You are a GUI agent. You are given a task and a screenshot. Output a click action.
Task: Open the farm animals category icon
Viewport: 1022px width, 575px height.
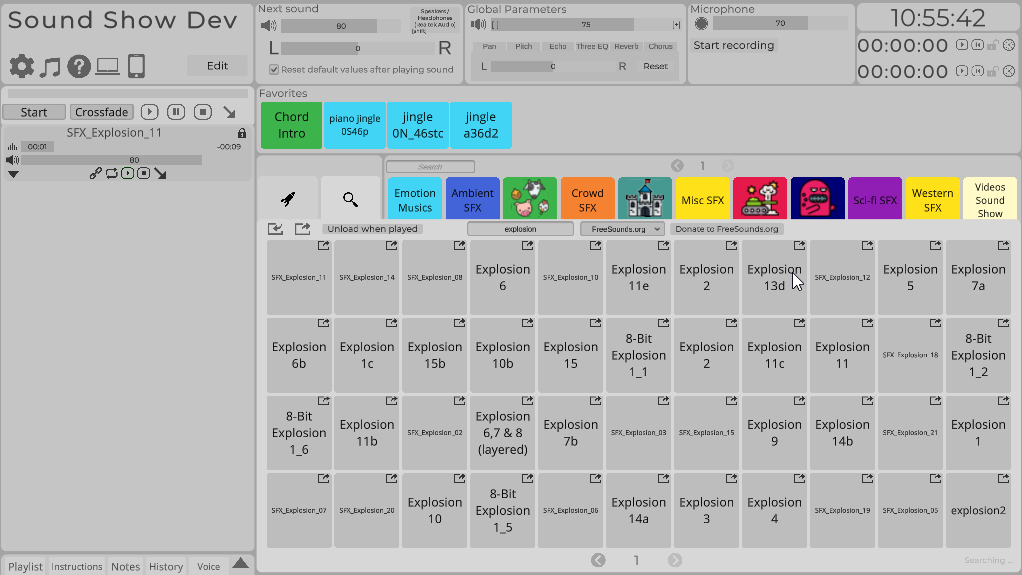coord(530,198)
